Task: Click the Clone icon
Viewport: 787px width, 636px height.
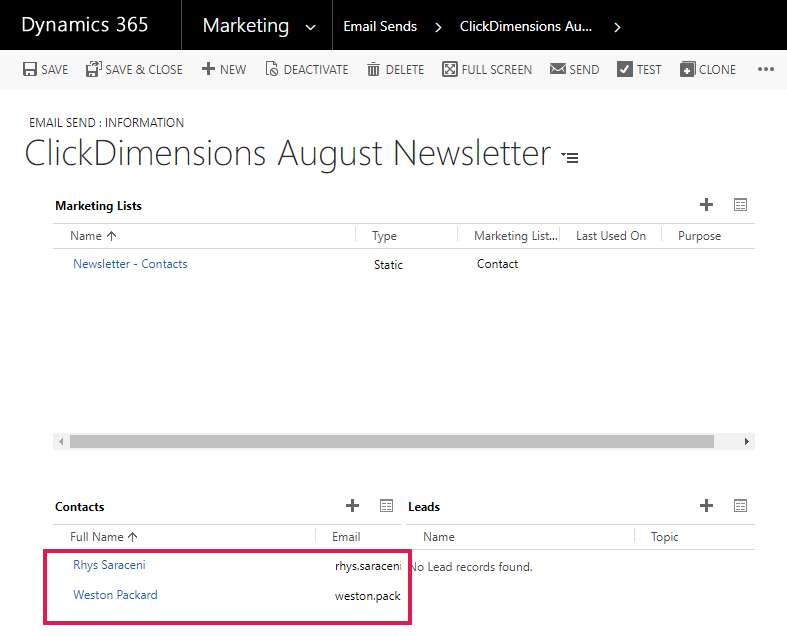Action: pyautogui.click(x=687, y=69)
